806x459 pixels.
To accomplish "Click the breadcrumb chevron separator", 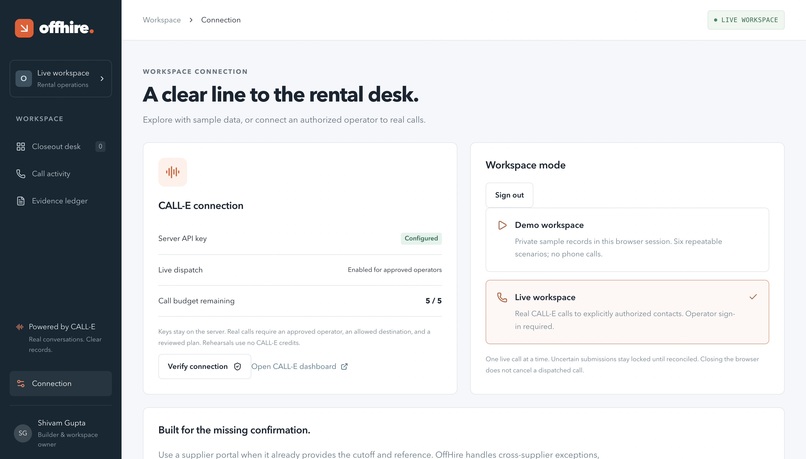I will click(191, 20).
